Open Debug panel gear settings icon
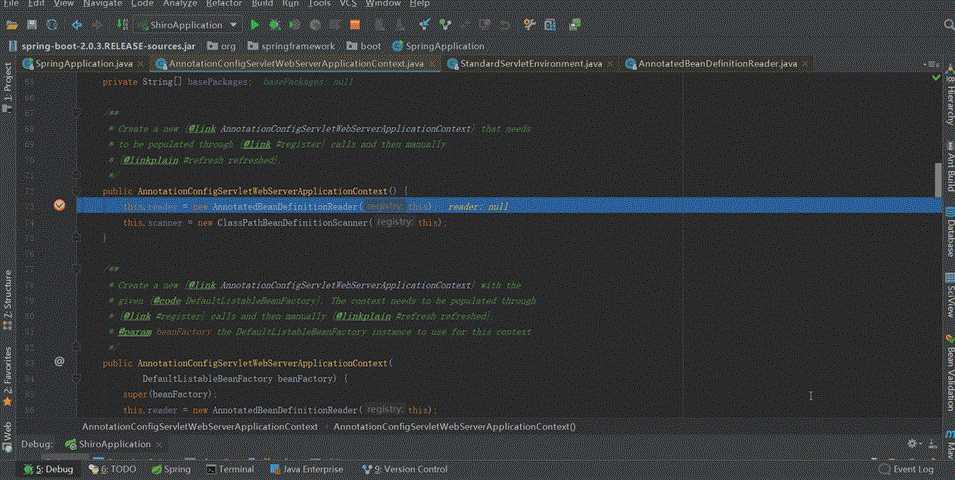955x480 pixels. coord(912,443)
